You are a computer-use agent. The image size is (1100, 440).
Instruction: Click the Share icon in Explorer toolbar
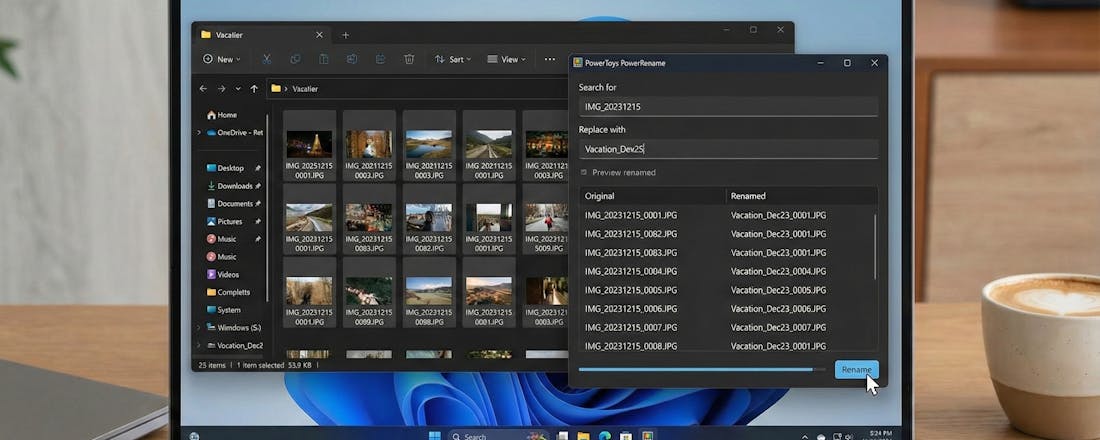coord(380,59)
